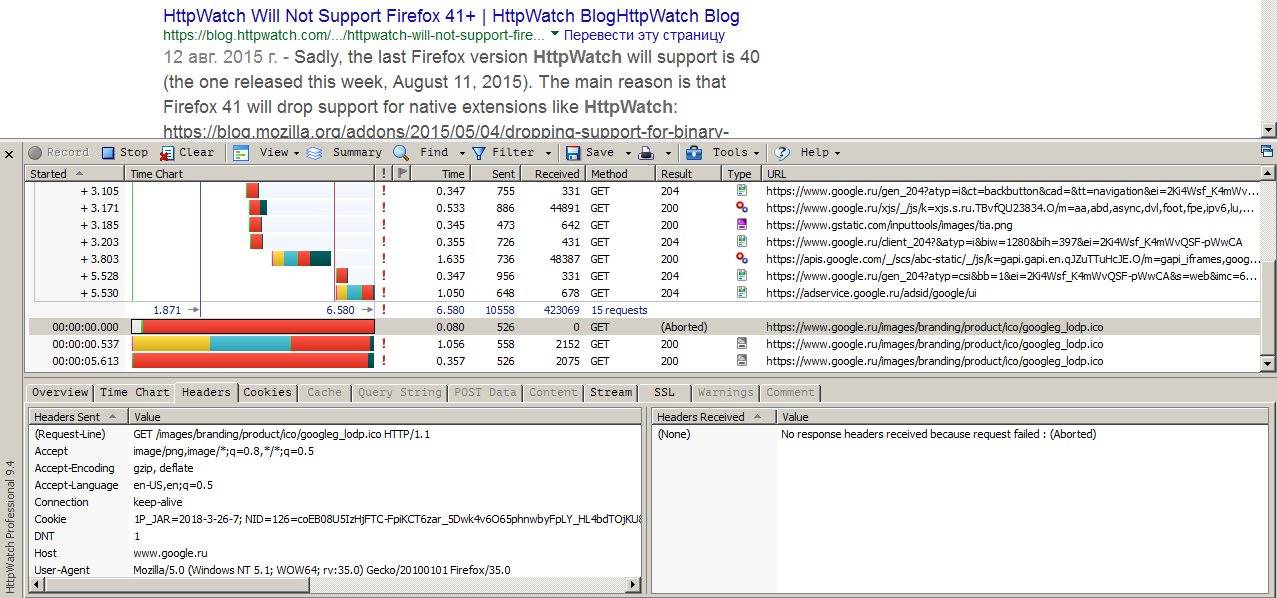Open the Tools menu

point(723,153)
